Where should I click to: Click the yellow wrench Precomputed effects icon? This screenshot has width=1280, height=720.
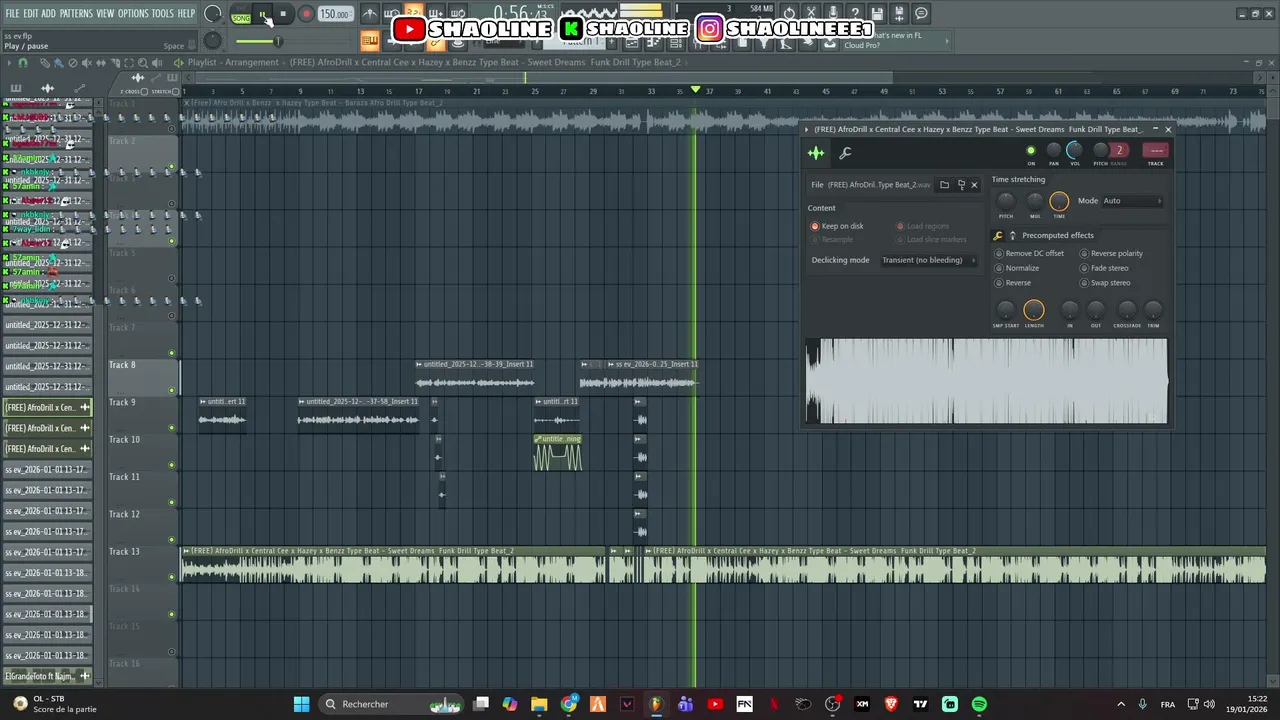click(x=998, y=236)
